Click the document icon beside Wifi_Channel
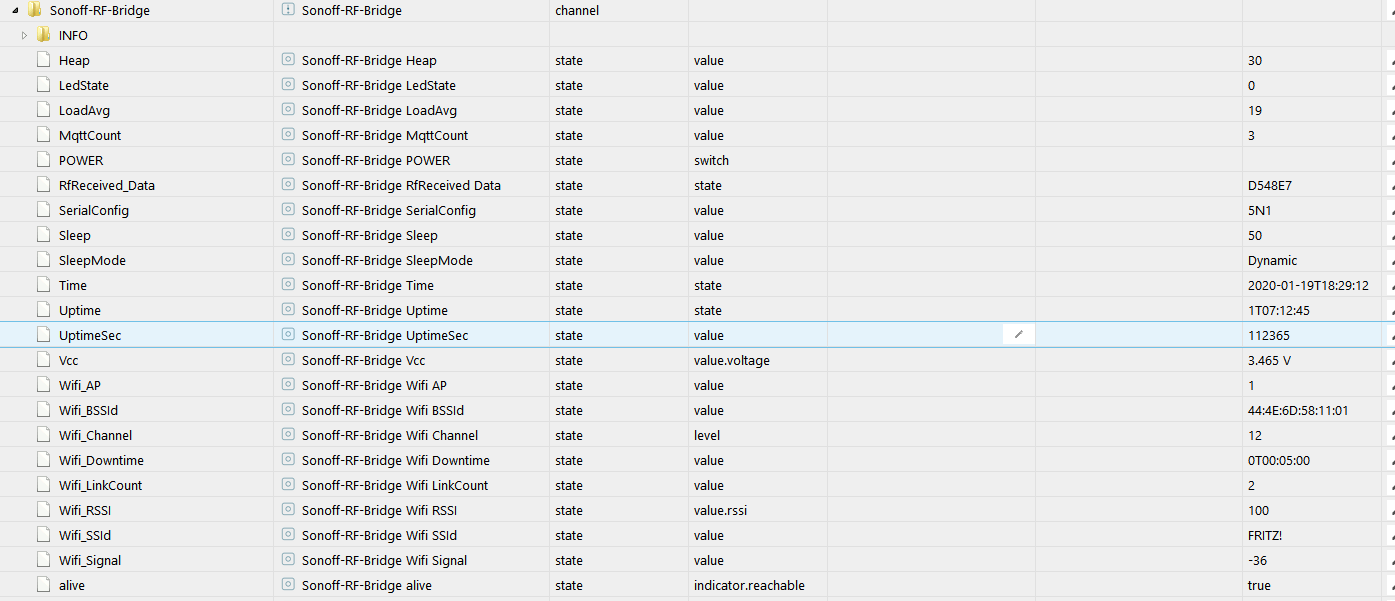This screenshot has width=1395, height=601. point(43,435)
